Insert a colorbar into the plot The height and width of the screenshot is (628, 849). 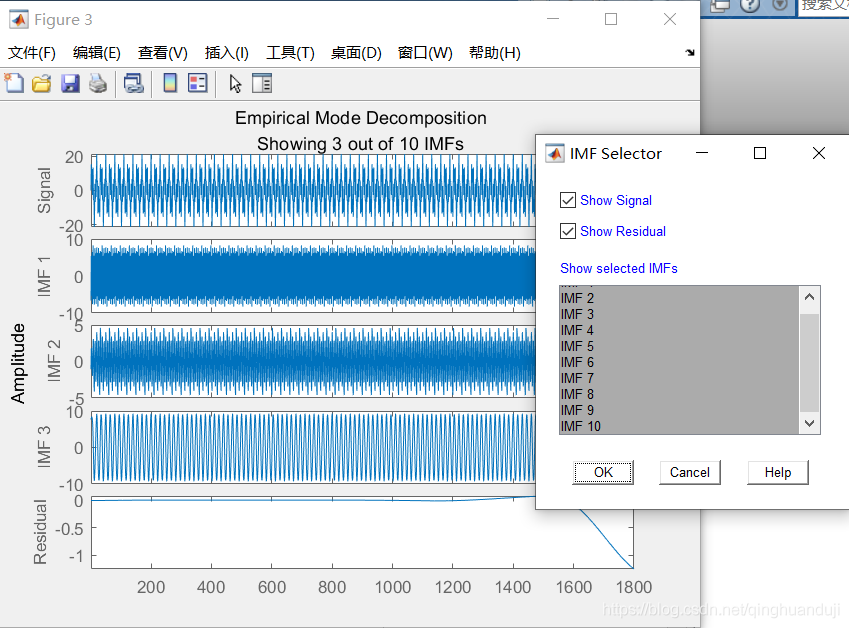(x=171, y=83)
